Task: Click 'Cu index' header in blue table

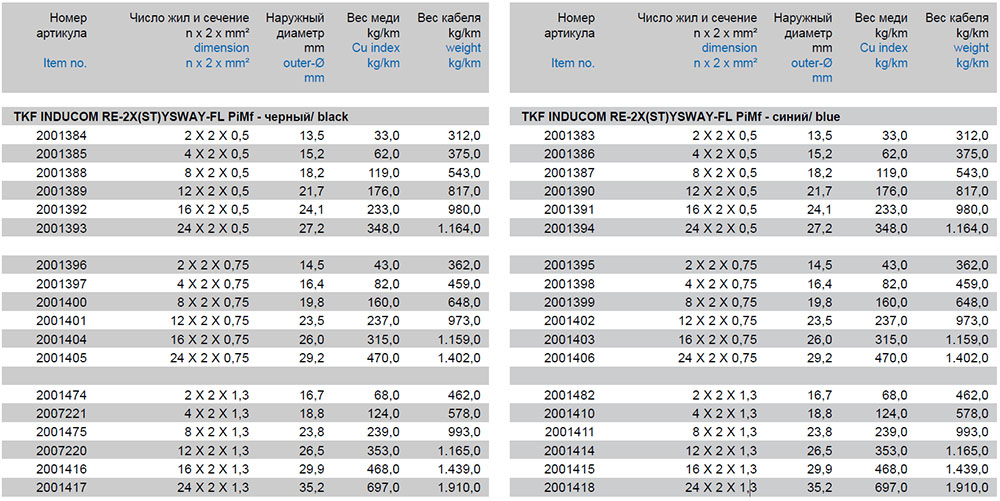Action: point(883,48)
